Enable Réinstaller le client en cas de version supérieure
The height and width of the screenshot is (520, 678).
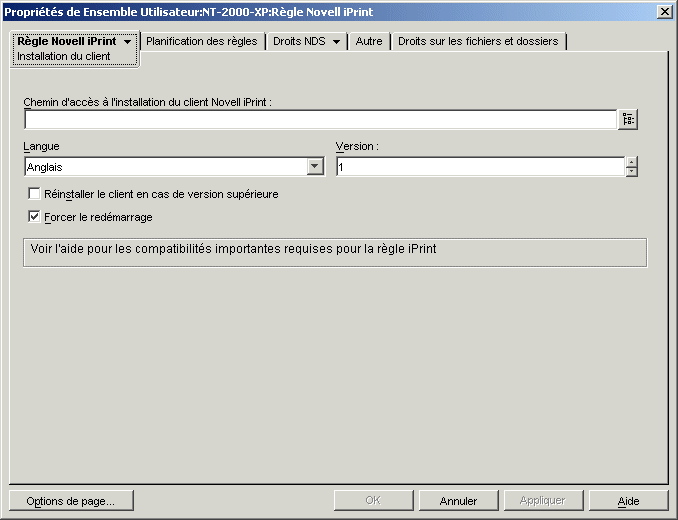[x=34, y=193]
